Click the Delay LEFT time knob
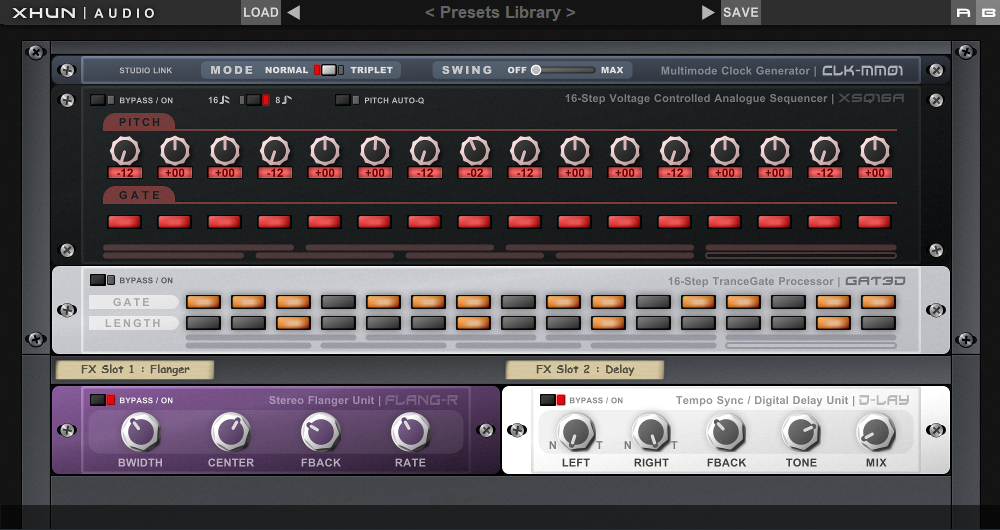Image resolution: width=1000 pixels, height=530 pixels. pos(576,432)
